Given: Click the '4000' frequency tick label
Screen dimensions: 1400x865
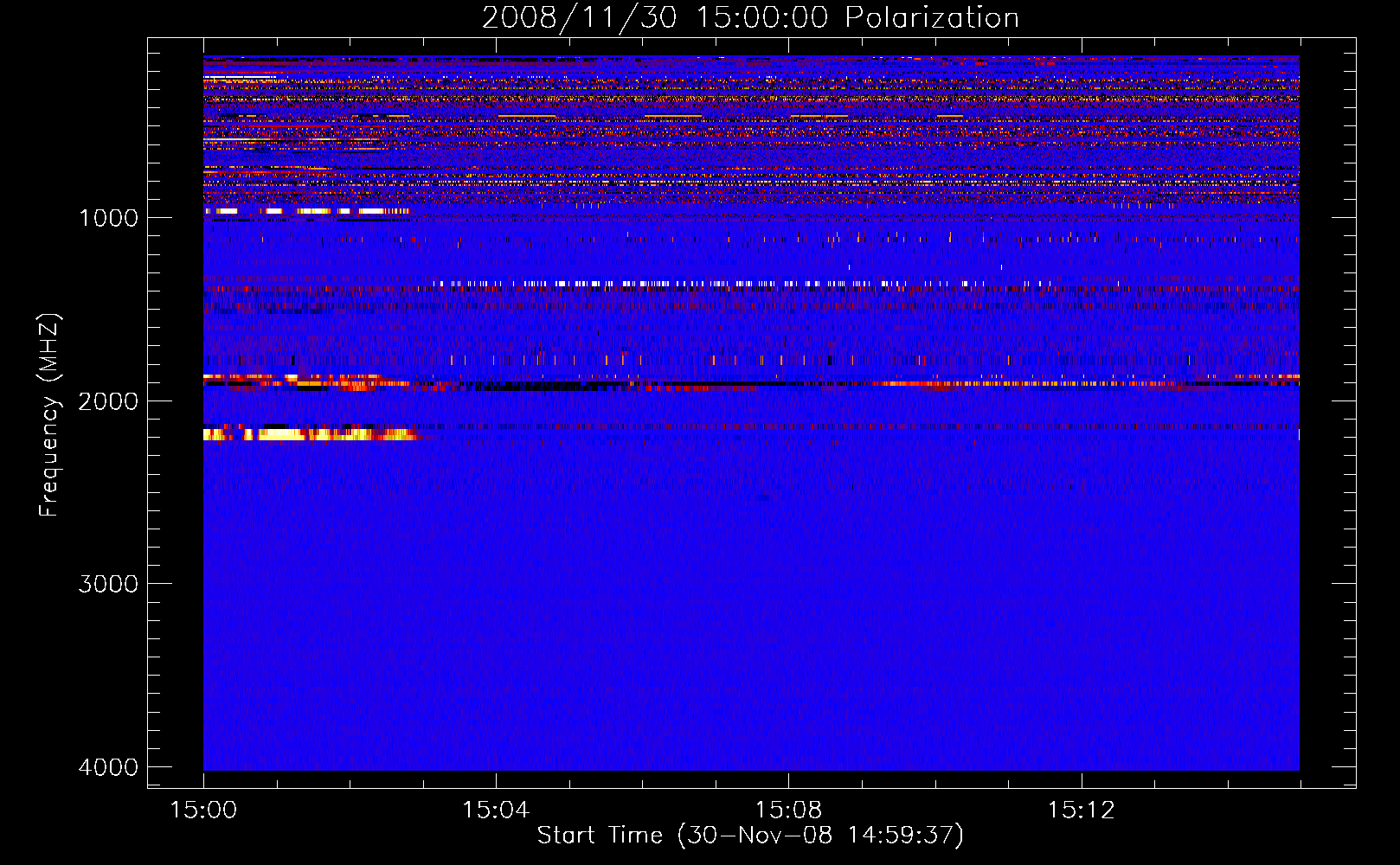Looking at the screenshot, I should click(x=108, y=767).
